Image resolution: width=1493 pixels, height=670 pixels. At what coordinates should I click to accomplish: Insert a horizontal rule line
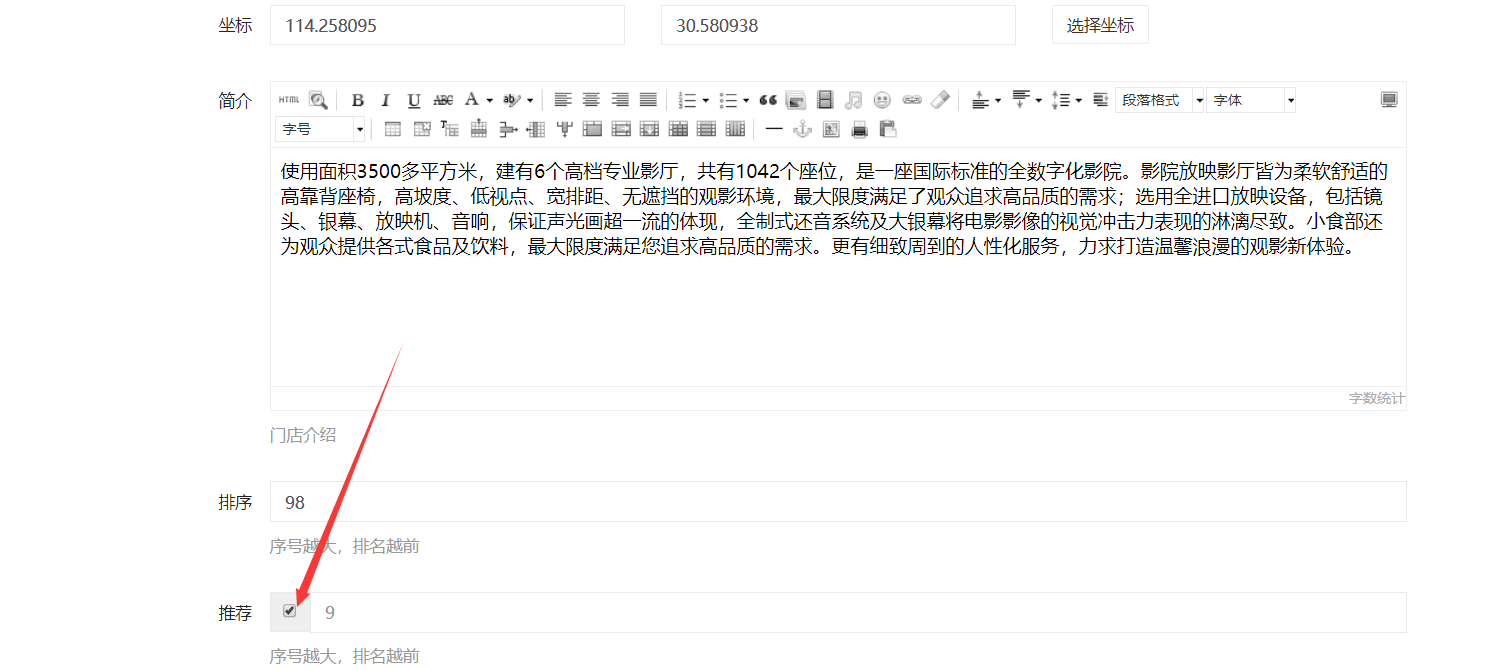(774, 129)
